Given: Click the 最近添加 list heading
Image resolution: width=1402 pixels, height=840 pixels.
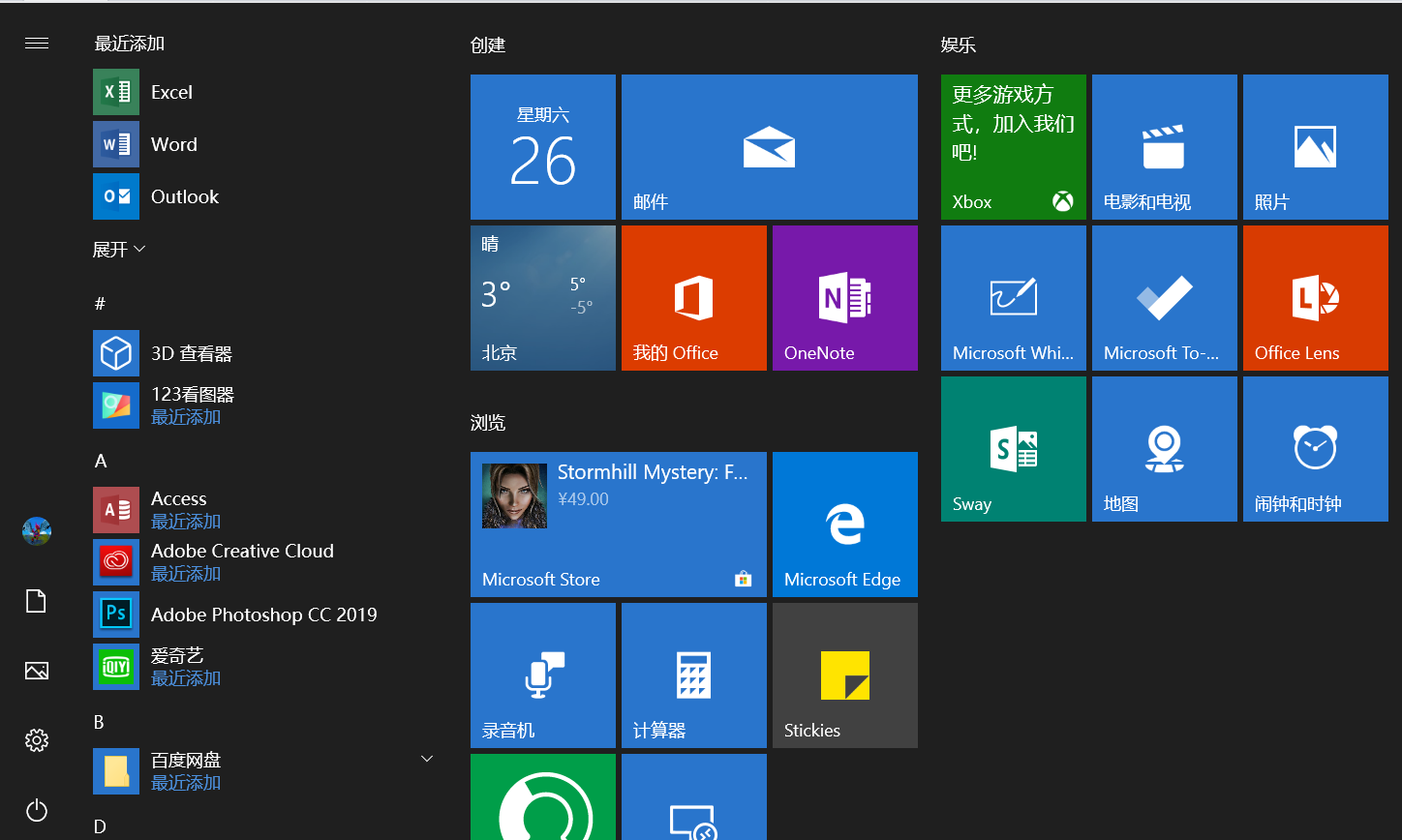Looking at the screenshot, I should (x=130, y=44).
